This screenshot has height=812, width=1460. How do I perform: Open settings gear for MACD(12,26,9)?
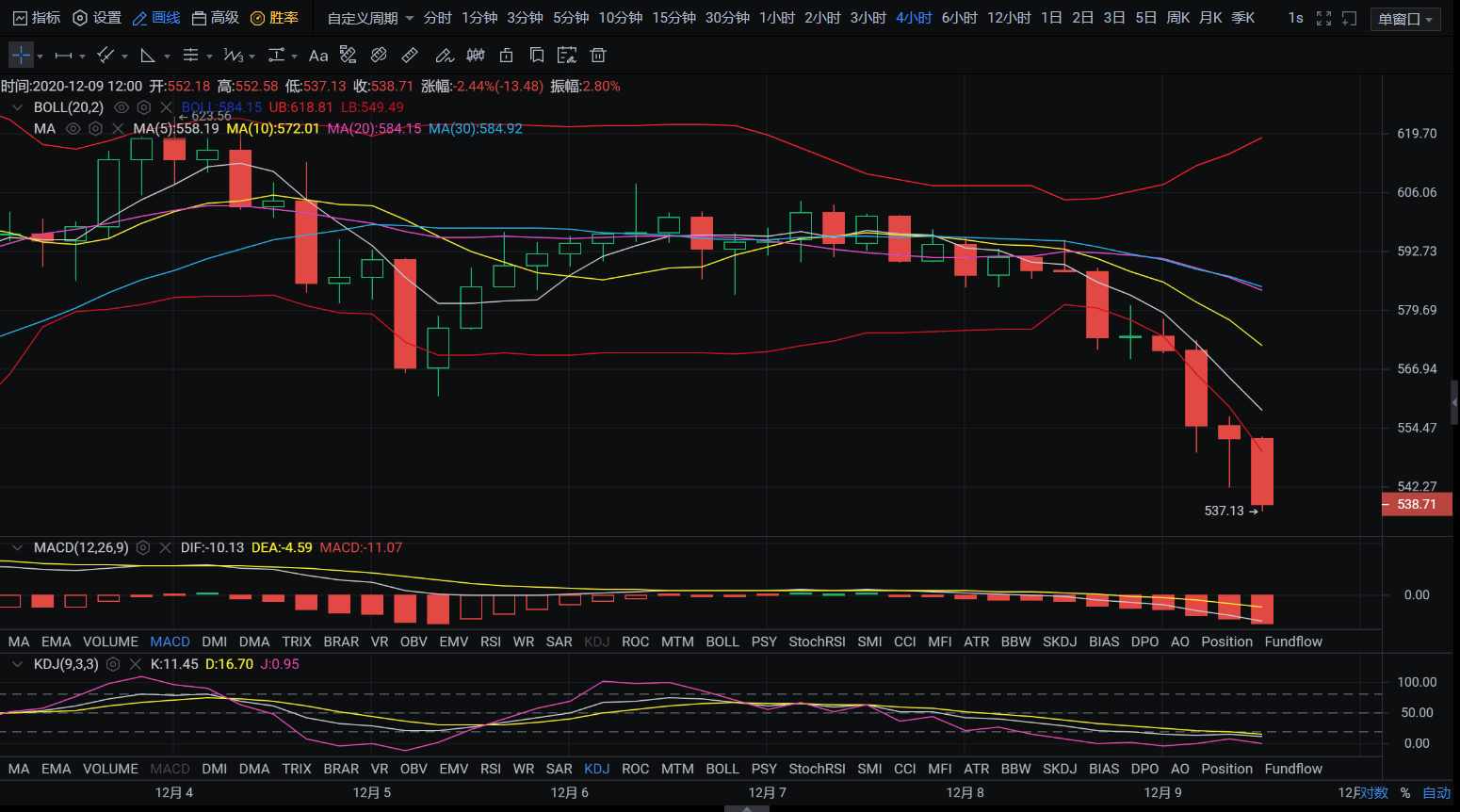[x=143, y=547]
